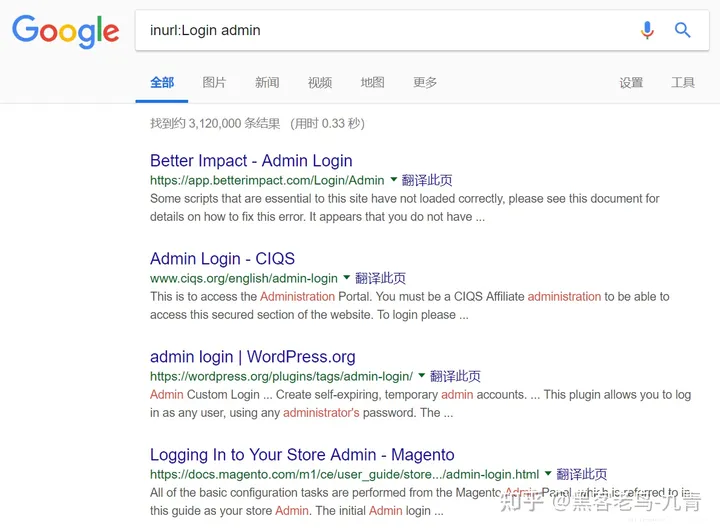
Task: Open 设置 search settings
Action: [631, 83]
